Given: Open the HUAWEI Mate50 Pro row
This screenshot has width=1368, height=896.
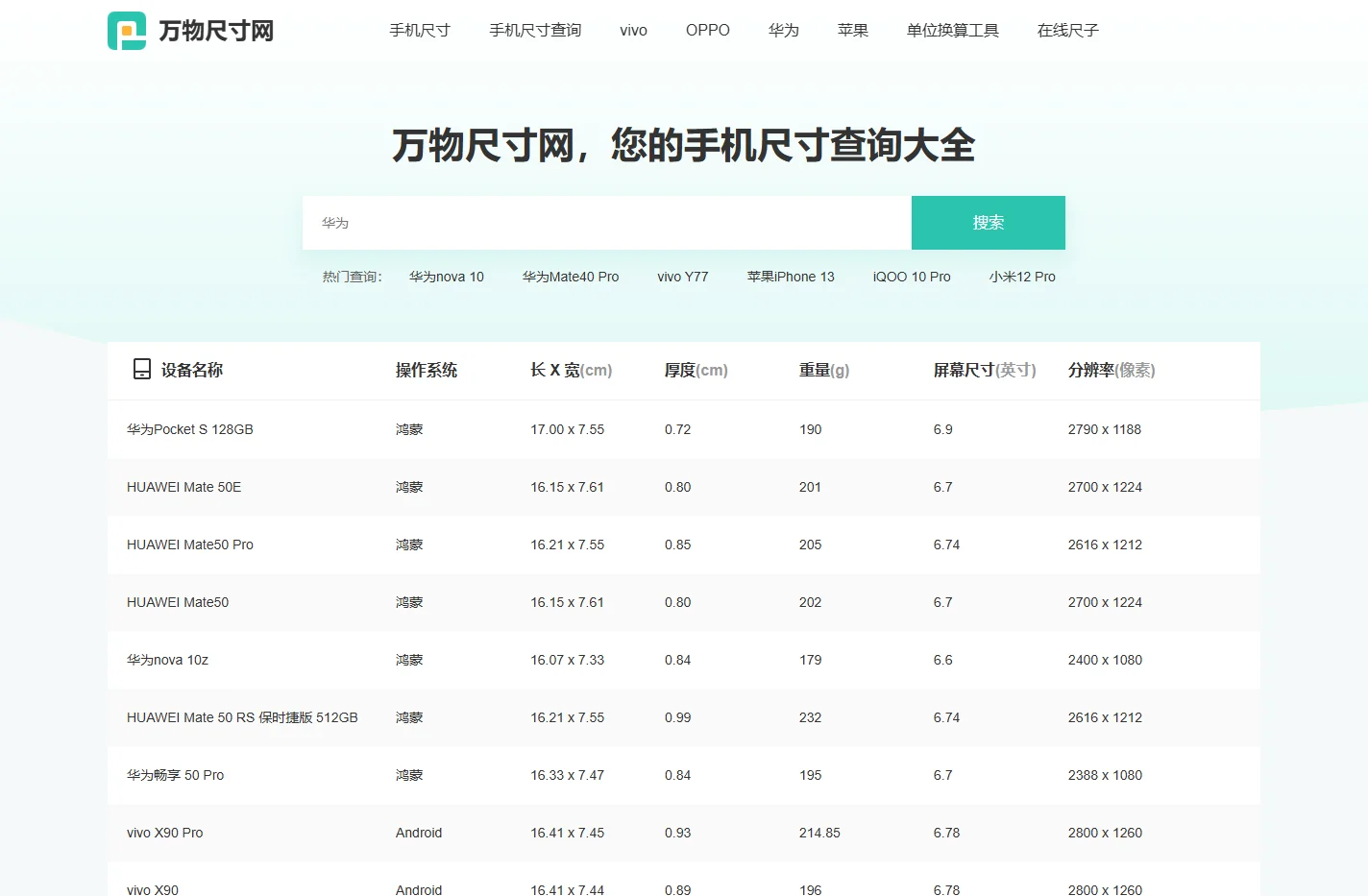Looking at the screenshot, I should (x=684, y=545).
